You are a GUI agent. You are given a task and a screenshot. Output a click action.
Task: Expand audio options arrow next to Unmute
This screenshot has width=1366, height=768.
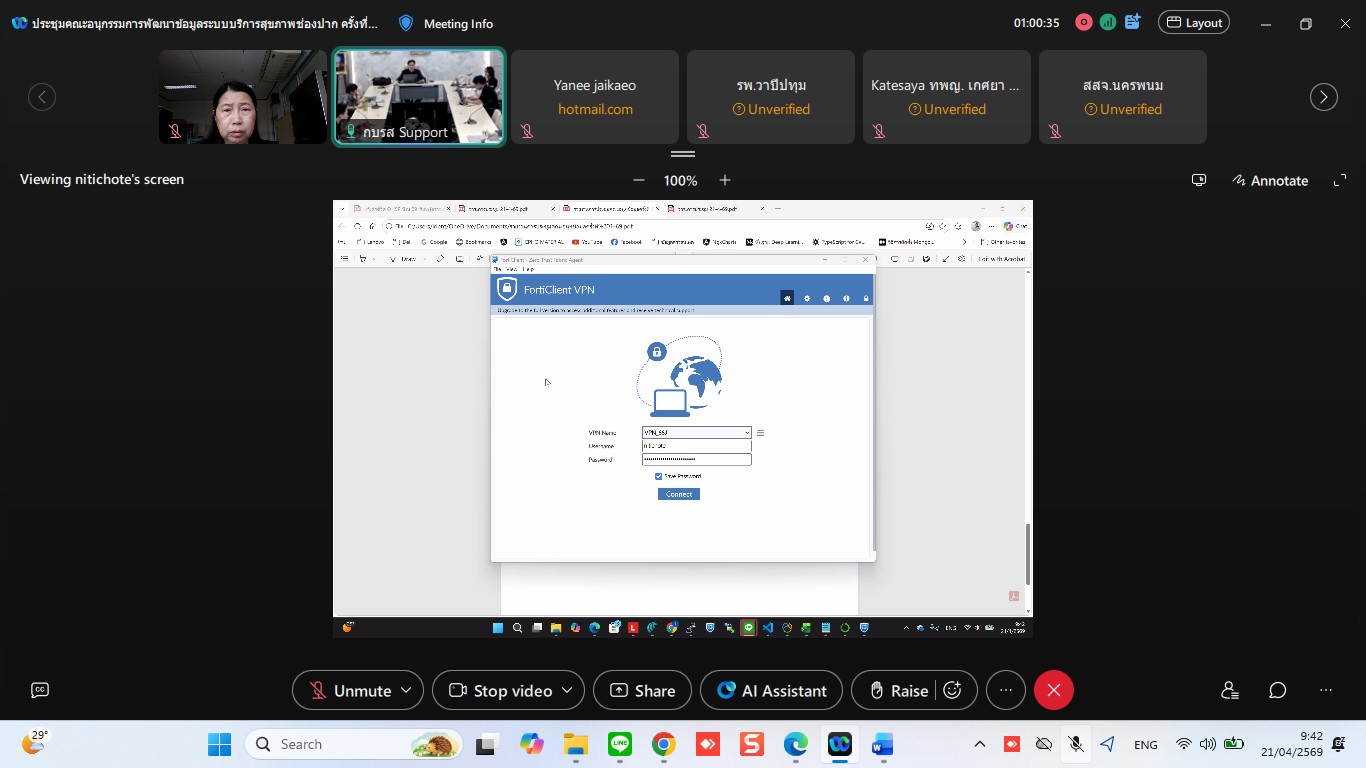point(406,690)
